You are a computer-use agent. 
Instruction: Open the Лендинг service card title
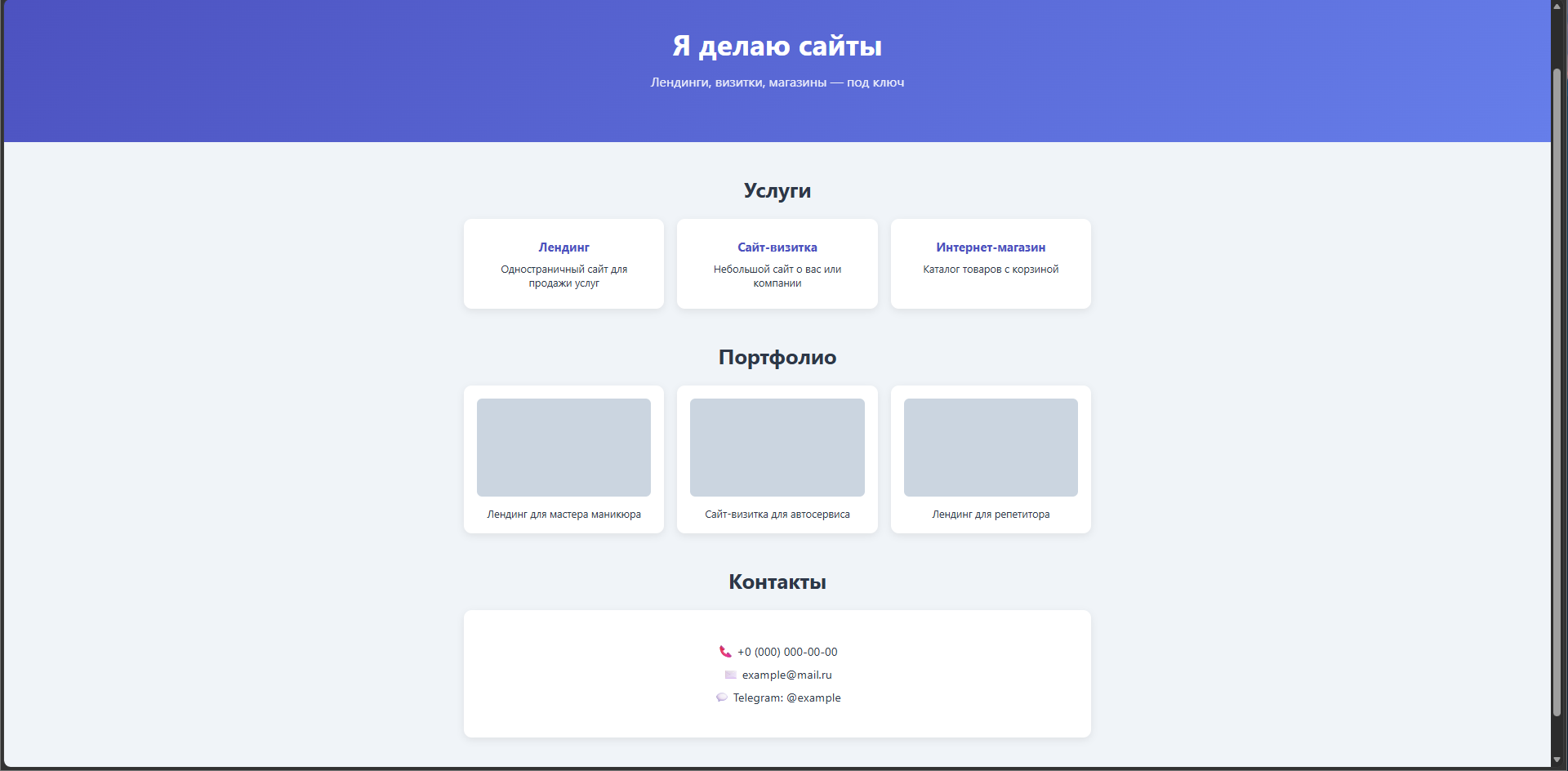pos(563,247)
